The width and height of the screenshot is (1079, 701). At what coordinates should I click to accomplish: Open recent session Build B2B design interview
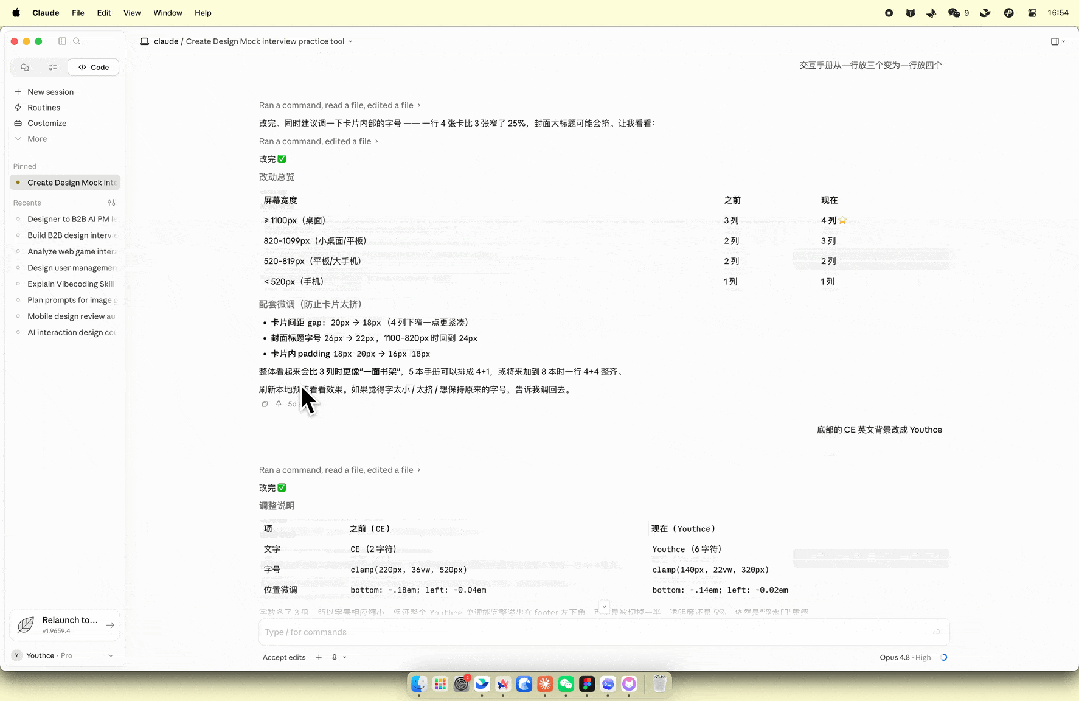(65, 235)
